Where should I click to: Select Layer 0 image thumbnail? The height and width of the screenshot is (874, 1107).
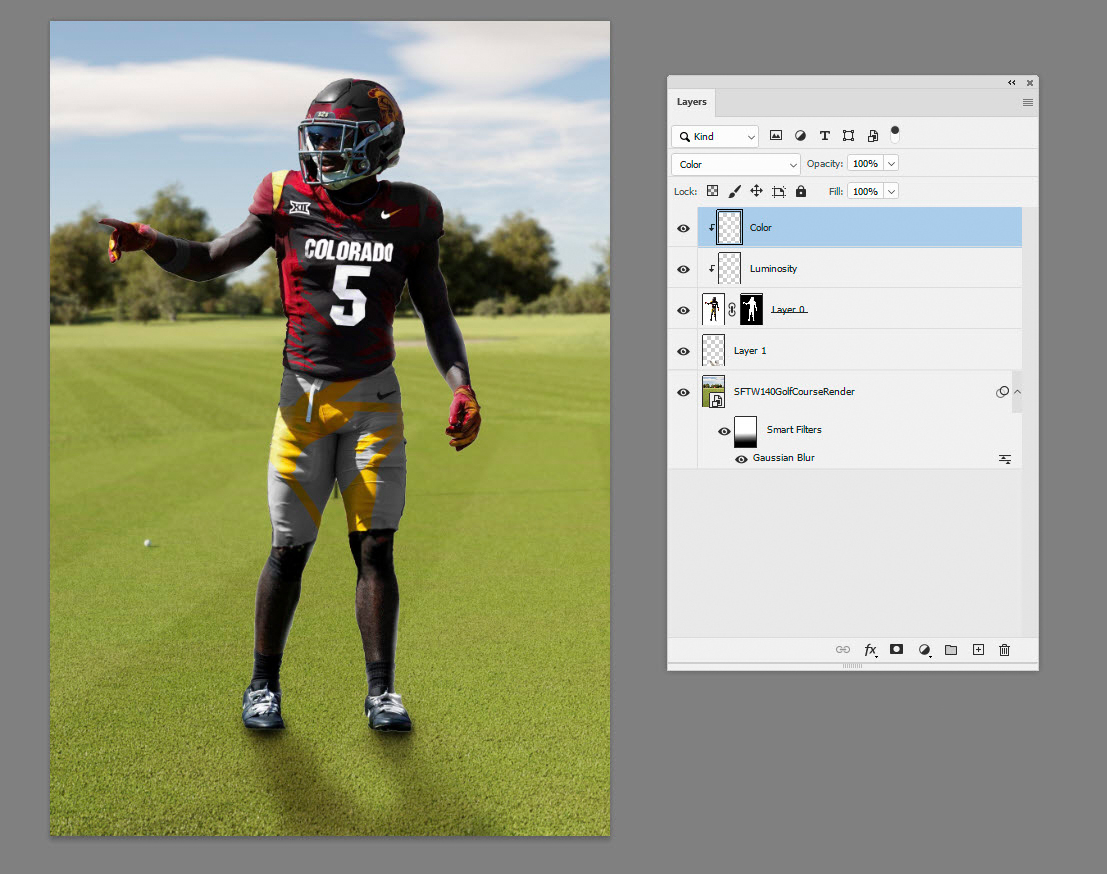coord(713,309)
